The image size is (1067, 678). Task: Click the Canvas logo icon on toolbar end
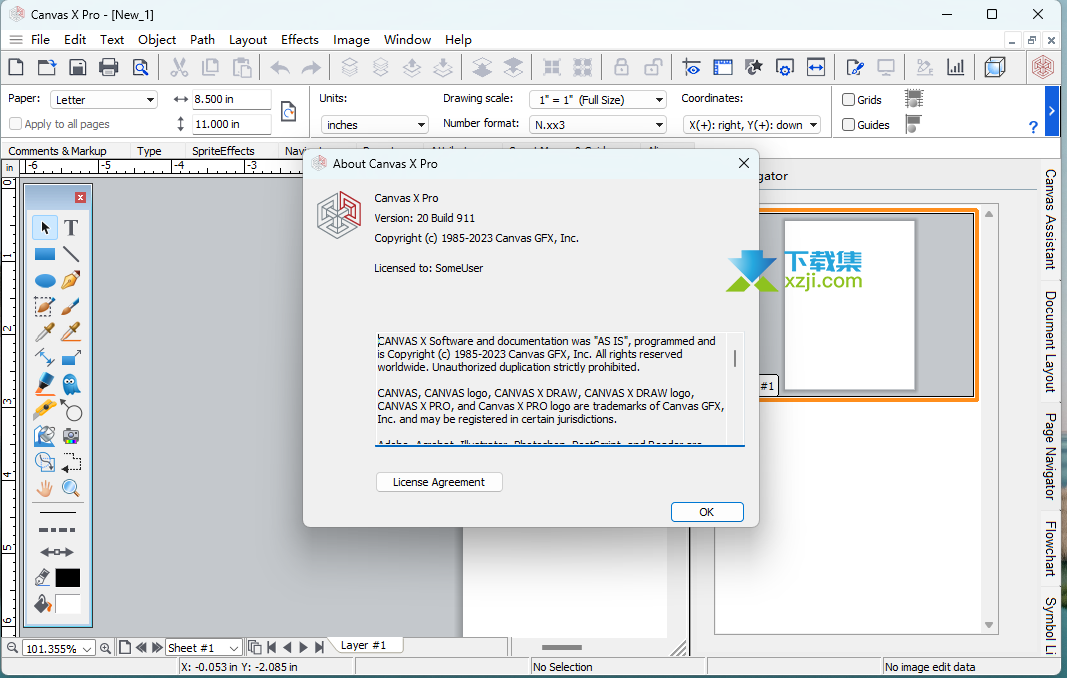click(x=1043, y=67)
